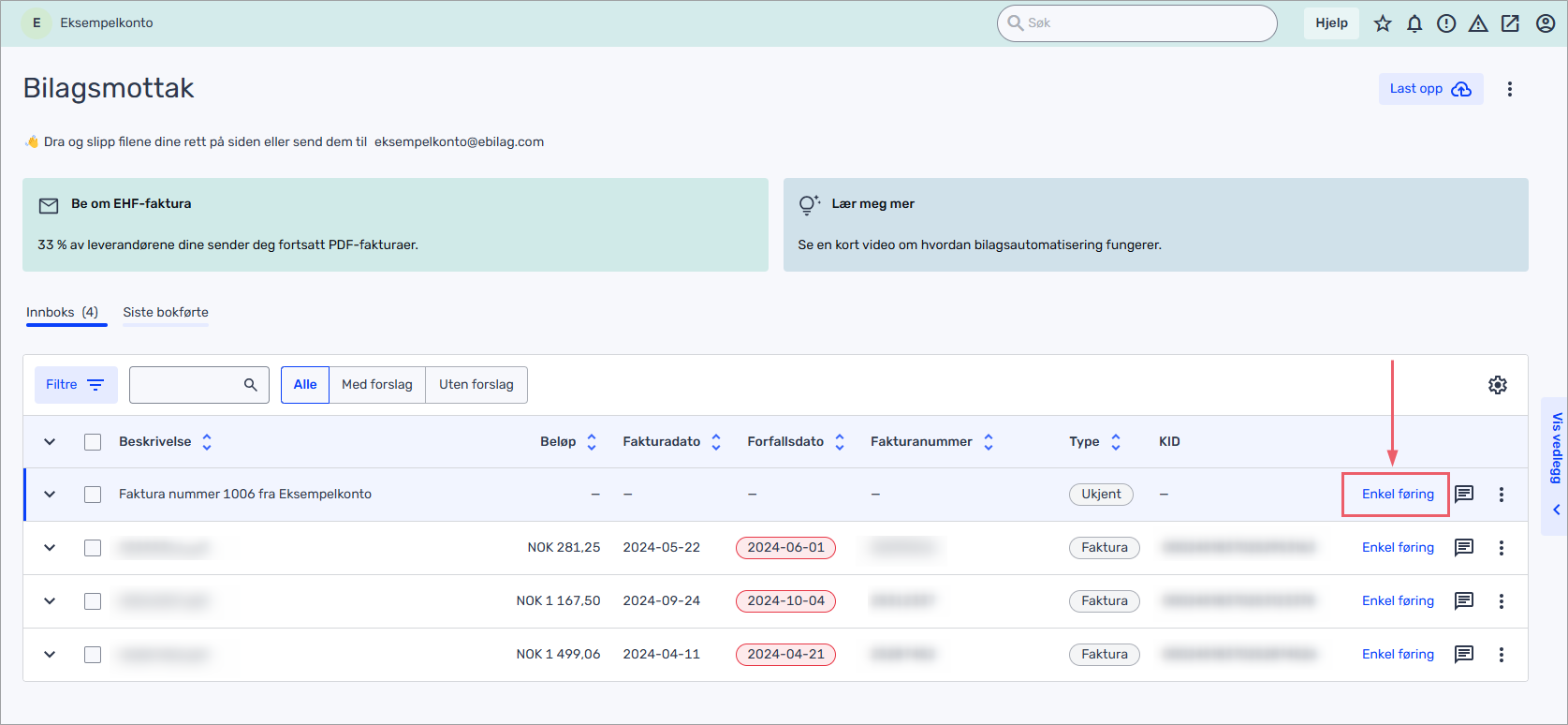Select the Med forslag filter toggle
The height and width of the screenshot is (725, 1568).
point(377,385)
